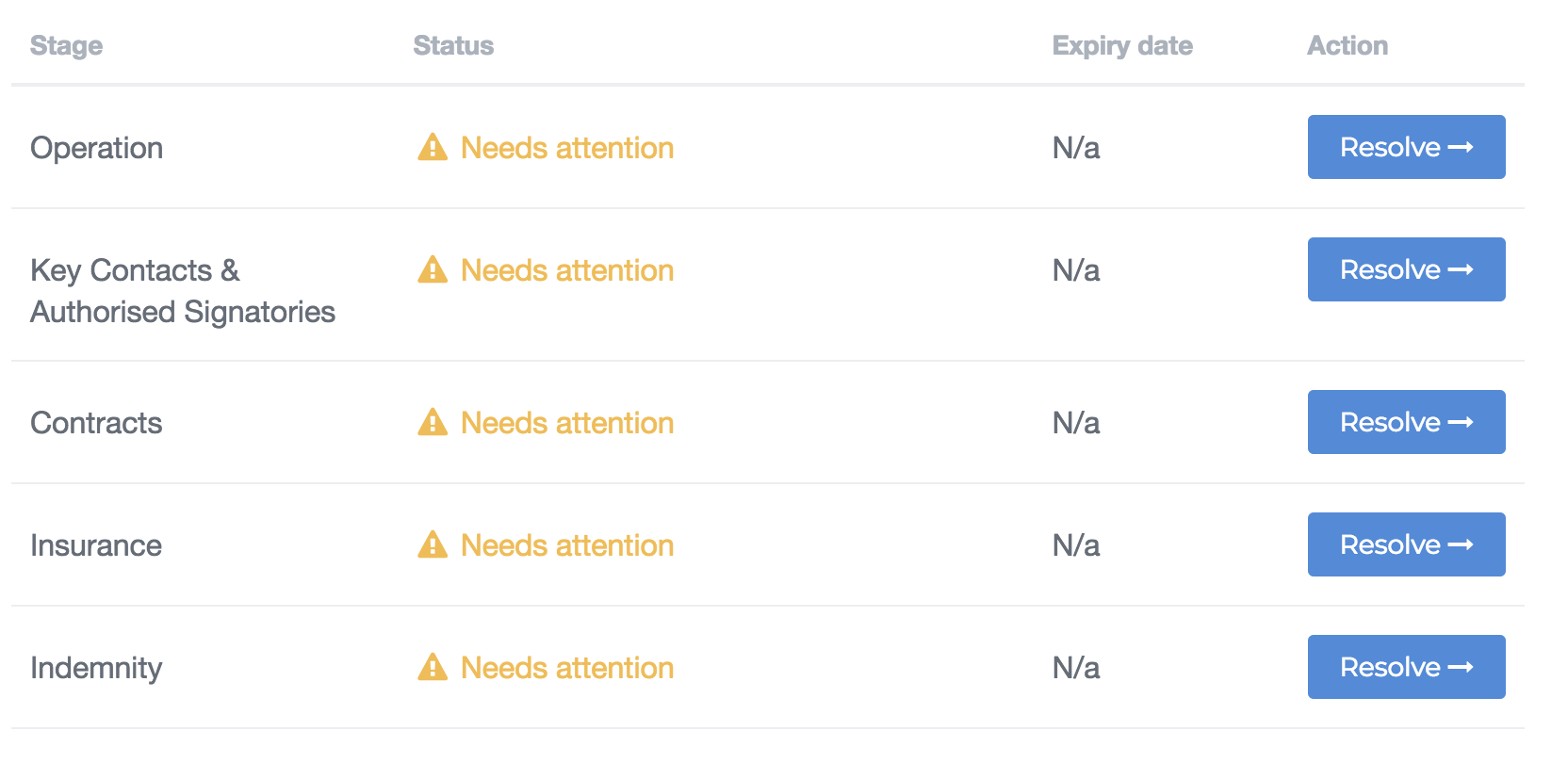
Task: Click the Indemnity stage name
Action: tap(96, 668)
